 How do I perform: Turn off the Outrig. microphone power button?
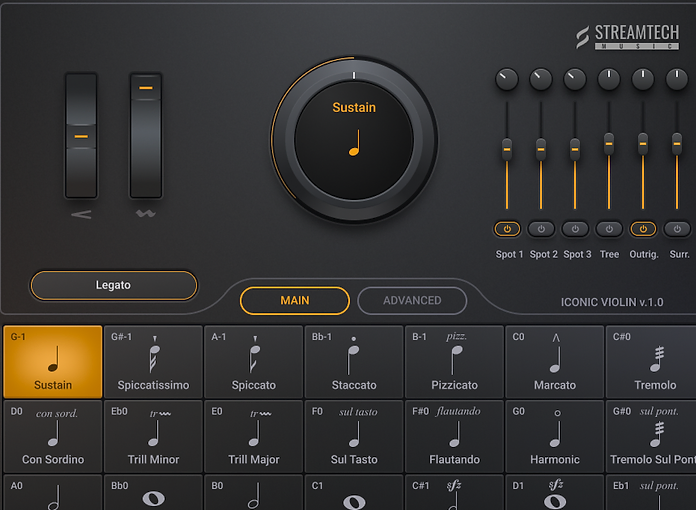(x=643, y=229)
